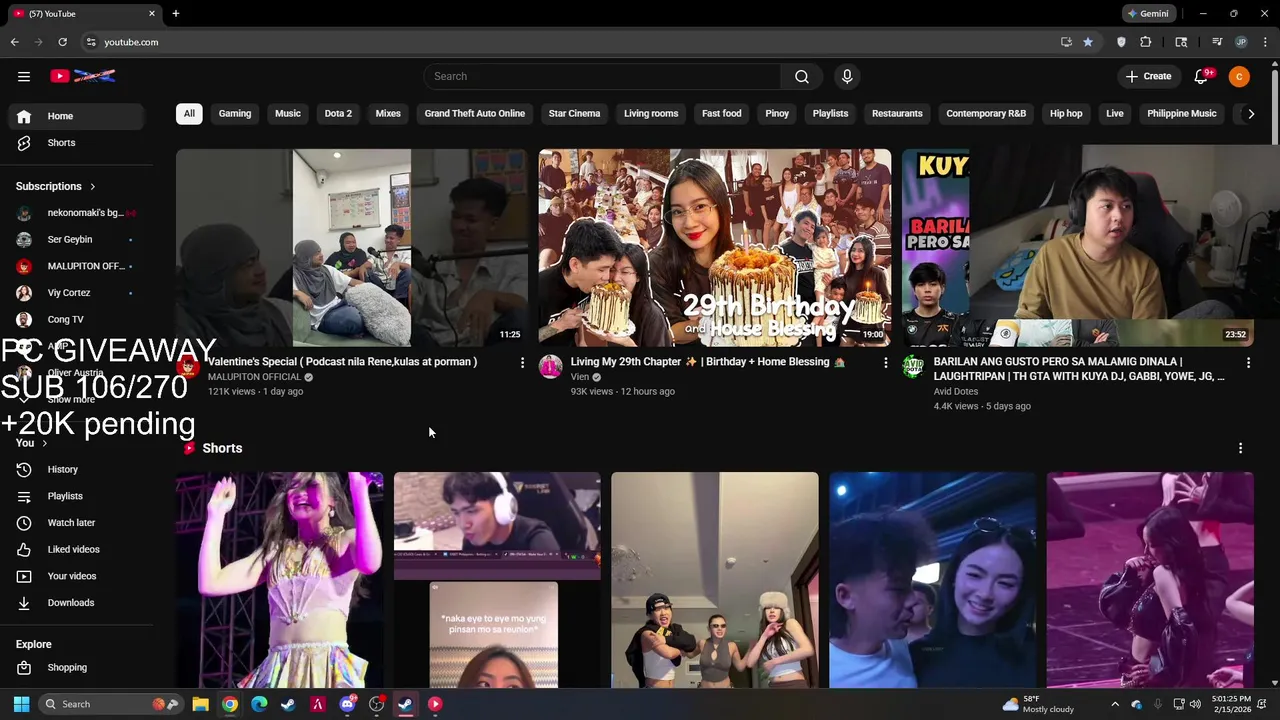Select the Dota 2 filter chip
Viewport: 1280px width, 720px height.
pyautogui.click(x=338, y=113)
